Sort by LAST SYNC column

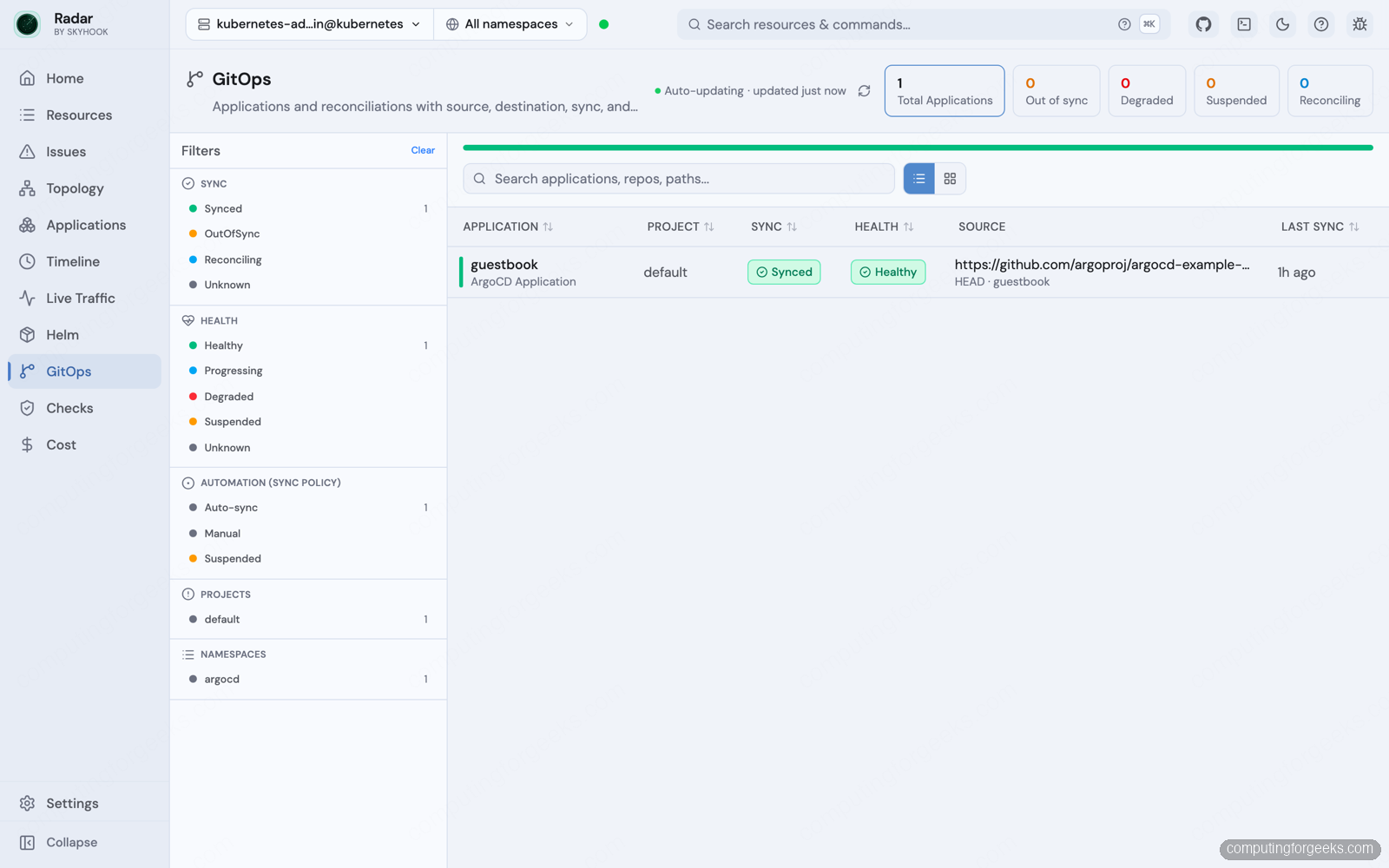point(1320,227)
